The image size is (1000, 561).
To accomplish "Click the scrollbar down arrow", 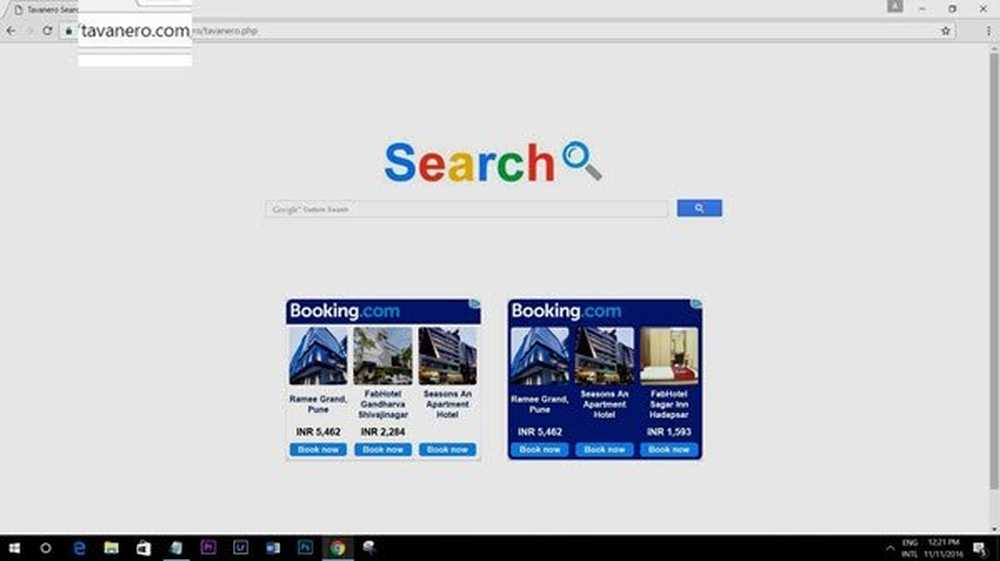I will pyautogui.click(x=994, y=528).
